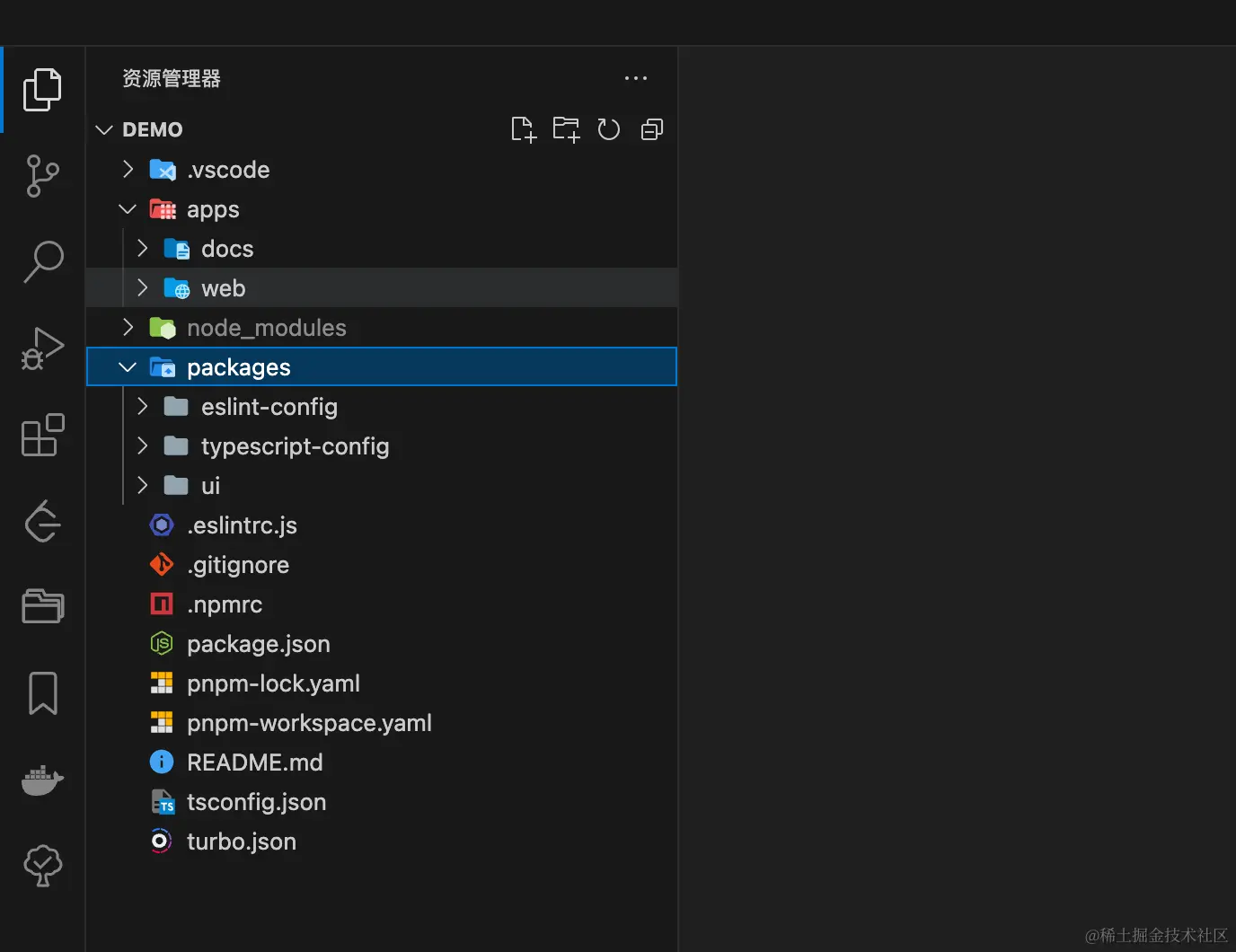This screenshot has height=952, width=1236.
Task: Expand the ui folder chevron
Action: [143, 485]
